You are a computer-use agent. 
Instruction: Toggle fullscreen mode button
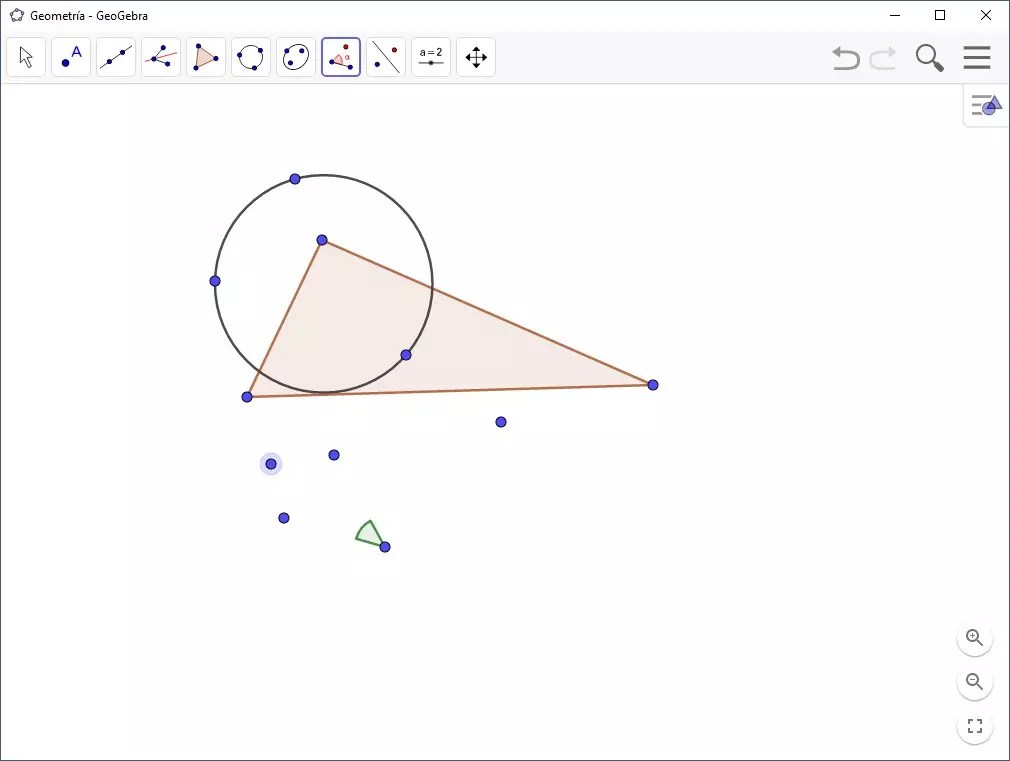pyautogui.click(x=975, y=726)
